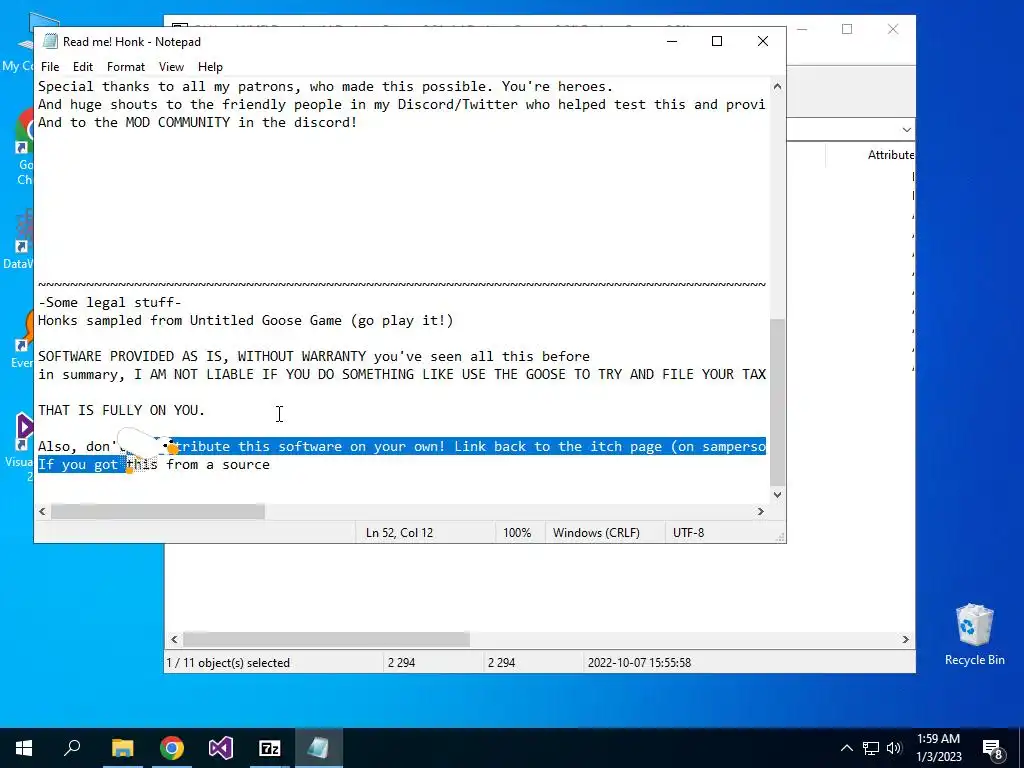Click the 'SOFTWARE PROVIDED AS IS' line
The height and width of the screenshot is (768, 1024).
313,357
